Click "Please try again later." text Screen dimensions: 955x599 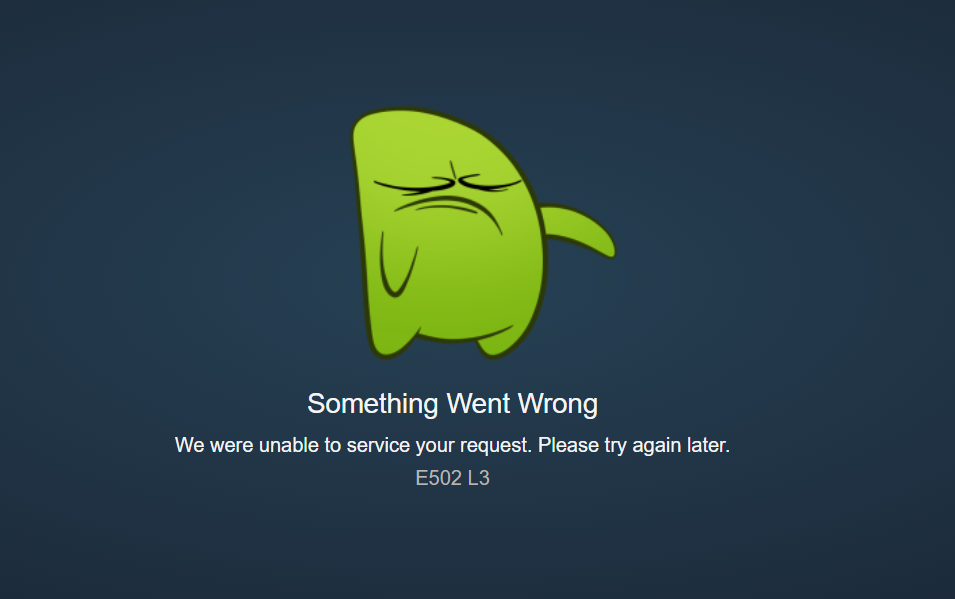pos(634,445)
